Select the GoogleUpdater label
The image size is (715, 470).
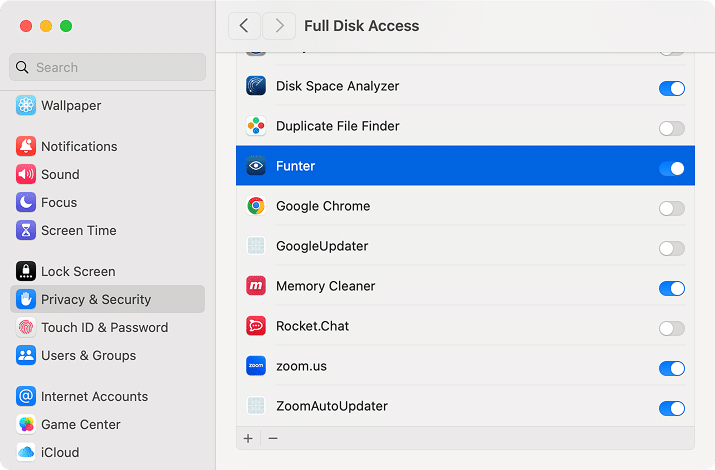coord(322,246)
